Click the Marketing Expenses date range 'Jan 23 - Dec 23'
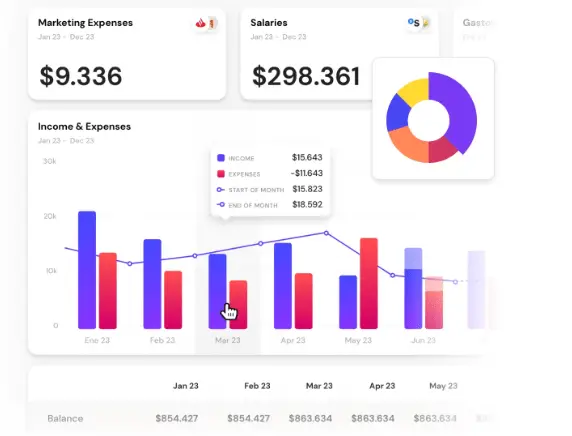572x436 pixels. [66, 37]
